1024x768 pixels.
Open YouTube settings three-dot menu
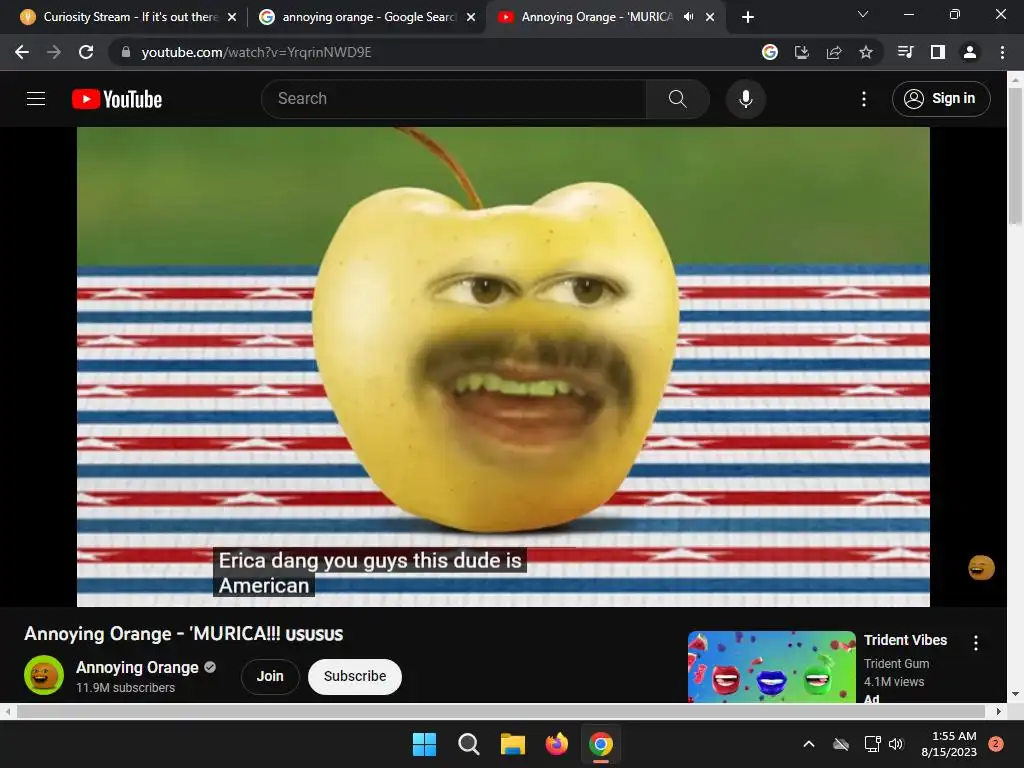[863, 99]
